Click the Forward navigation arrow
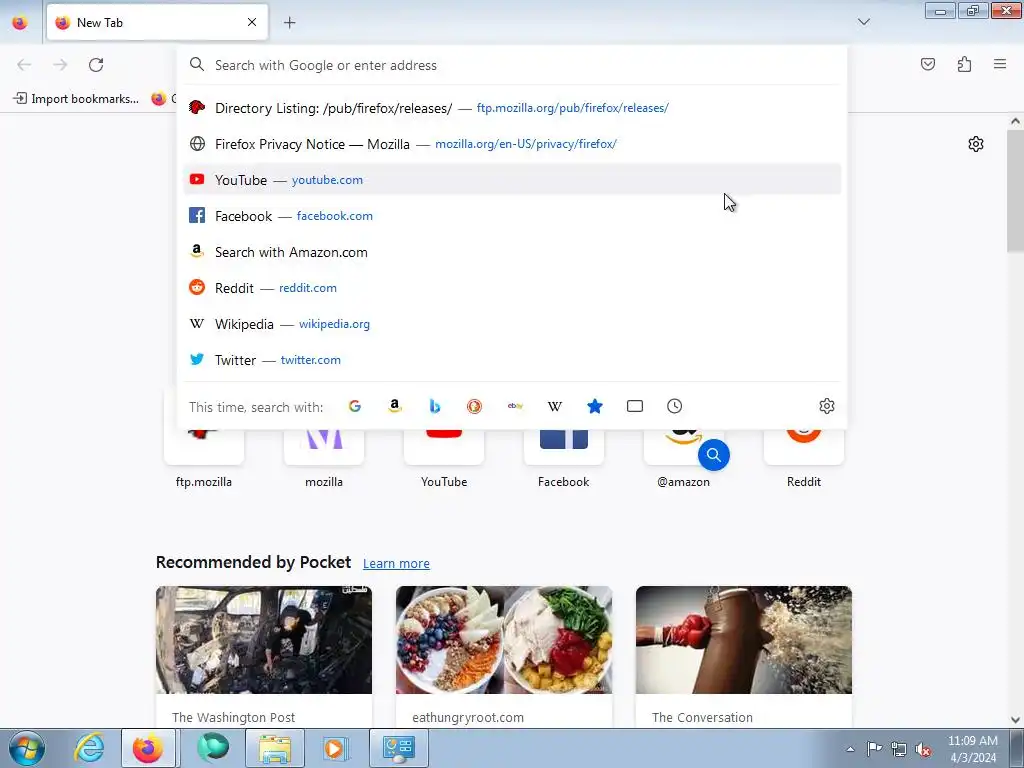This screenshot has height=768, width=1024. pos(60,65)
